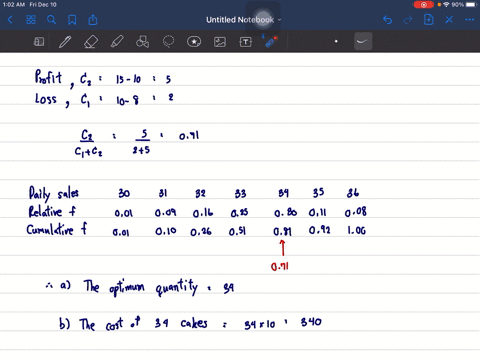Tap the result 340

[x=311, y=322]
